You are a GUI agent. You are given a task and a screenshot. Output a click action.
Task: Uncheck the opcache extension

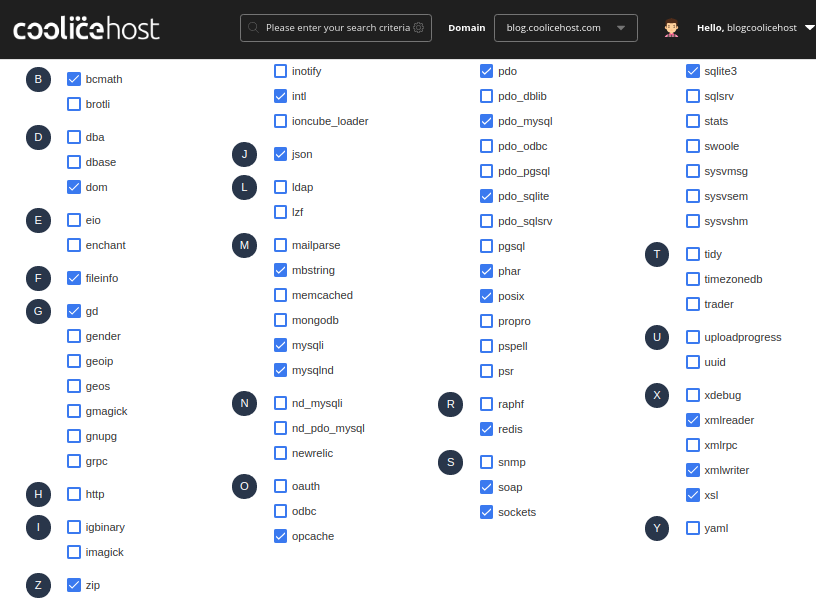(x=280, y=536)
